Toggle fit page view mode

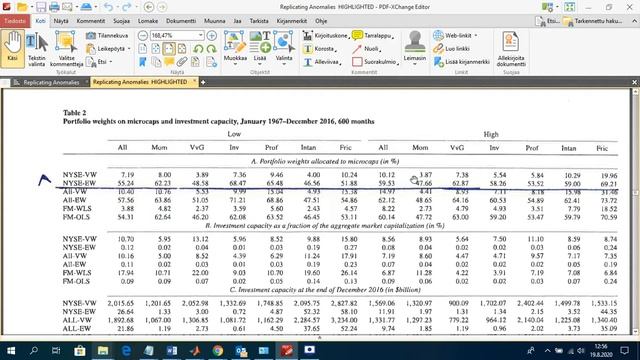click(156, 49)
